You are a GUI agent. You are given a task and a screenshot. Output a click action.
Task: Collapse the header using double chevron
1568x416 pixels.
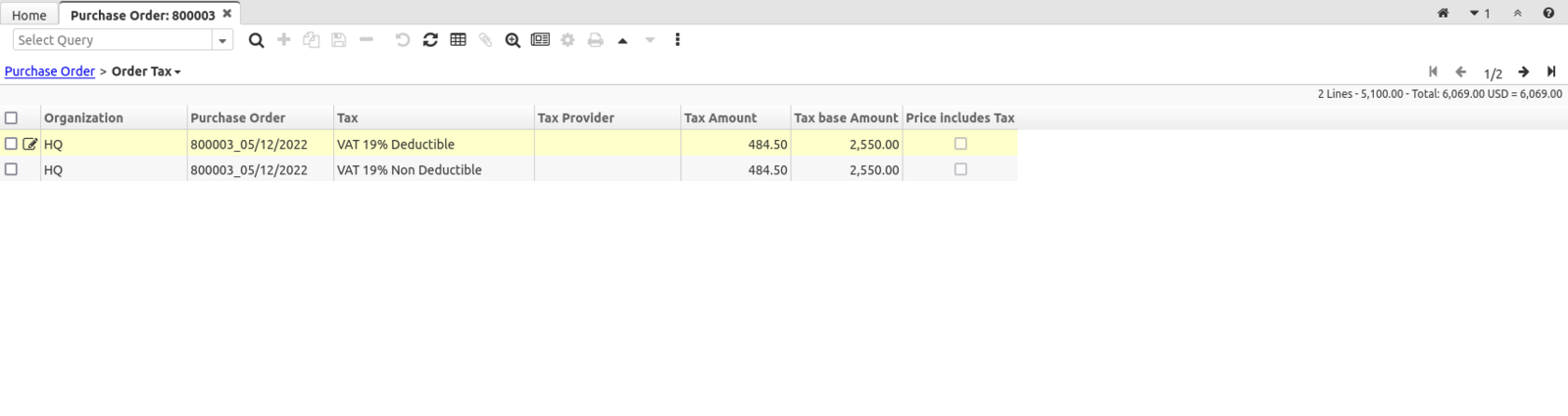click(x=1517, y=14)
